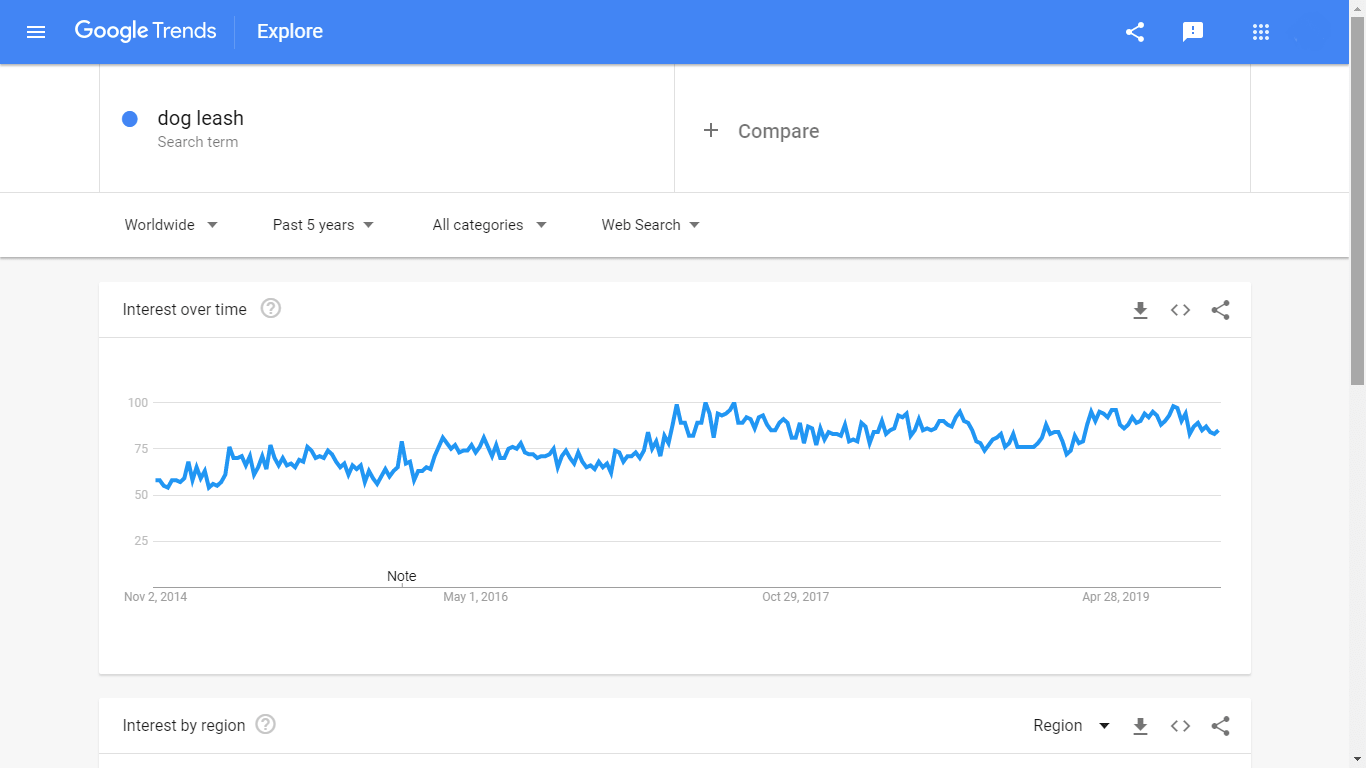Download Interest by region data
1366x768 pixels.
1140,726
